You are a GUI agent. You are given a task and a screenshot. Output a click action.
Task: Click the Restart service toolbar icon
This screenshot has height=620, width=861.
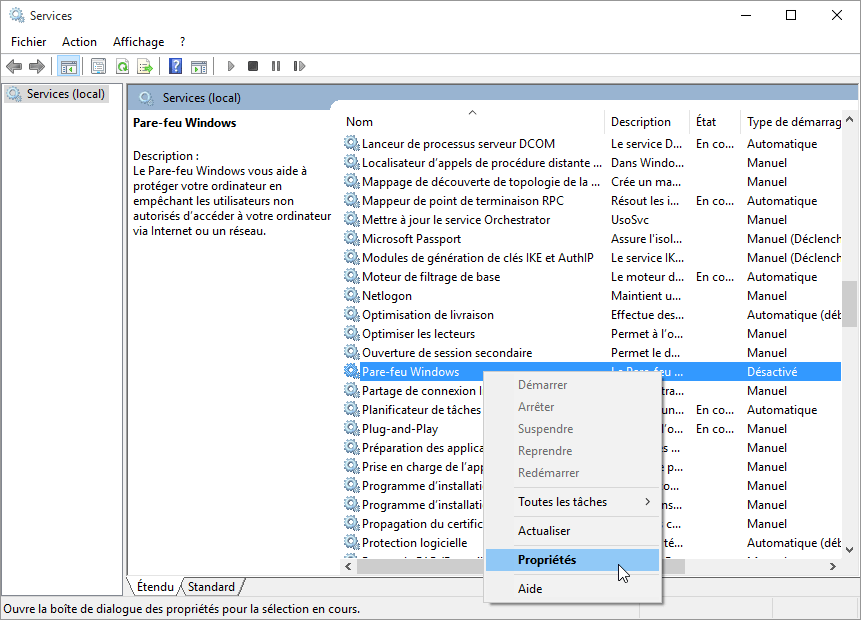299,66
